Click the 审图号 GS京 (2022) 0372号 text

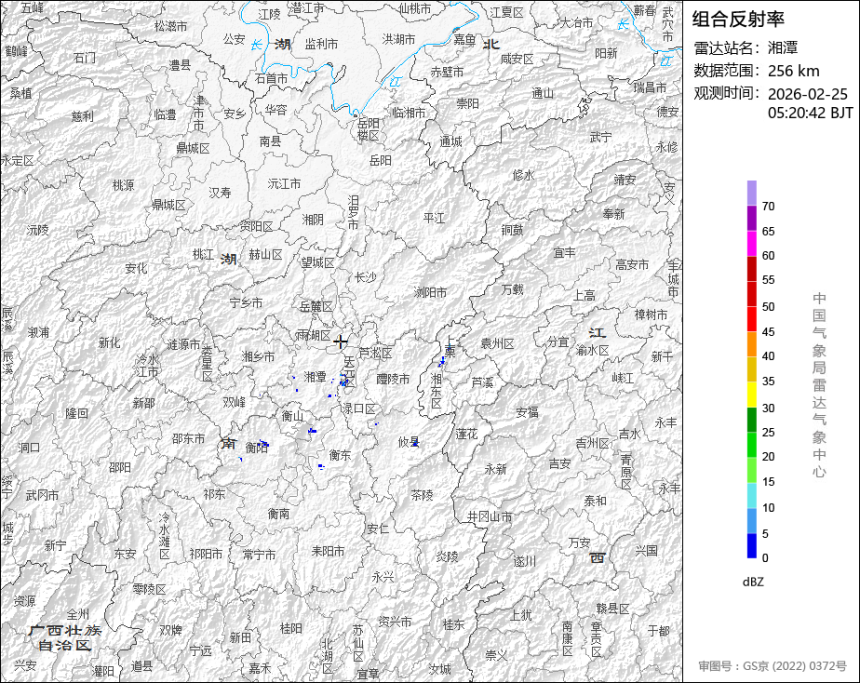click(x=772, y=666)
